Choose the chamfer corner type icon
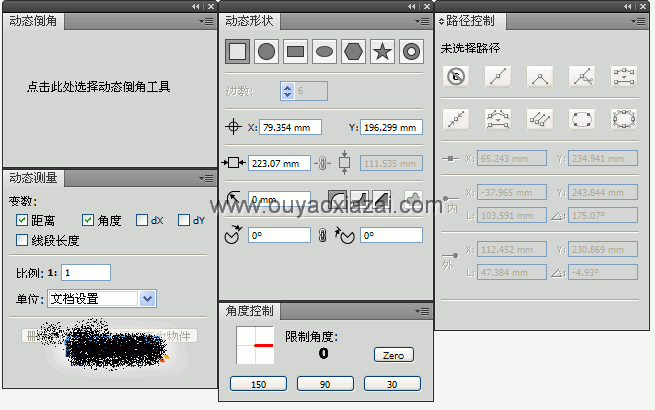655x410 pixels. pyautogui.click(x=381, y=199)
